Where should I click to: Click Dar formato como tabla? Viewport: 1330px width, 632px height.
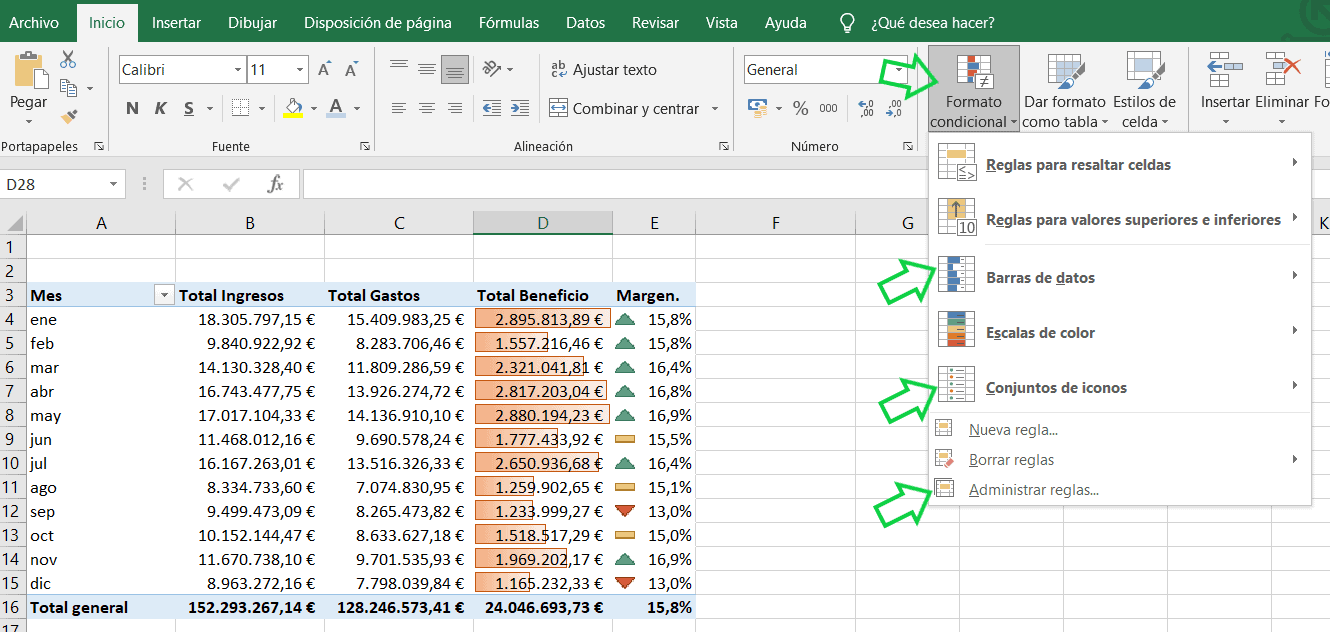click(x=1065, y=90)
